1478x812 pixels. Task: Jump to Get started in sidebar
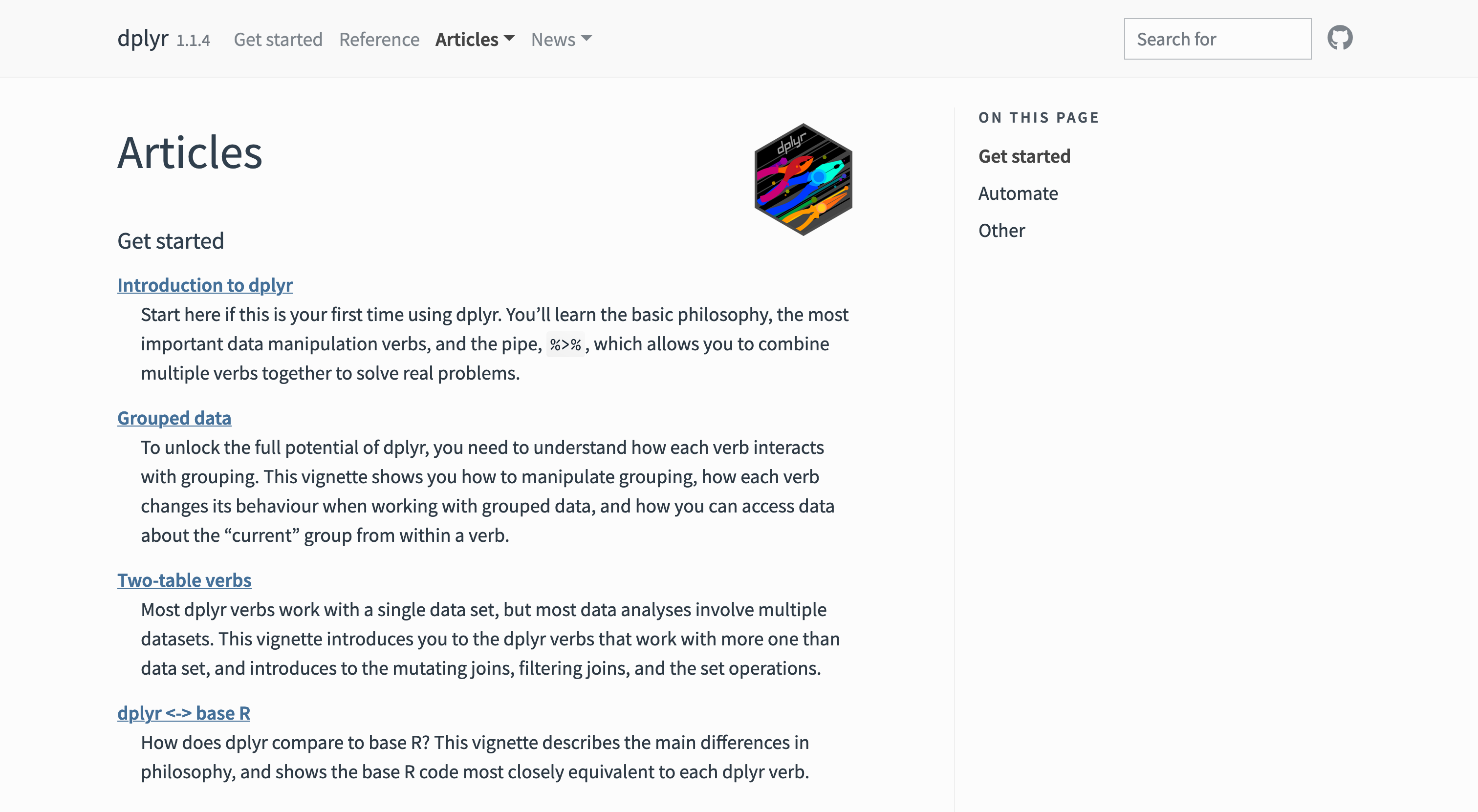tap(1024, 156)
